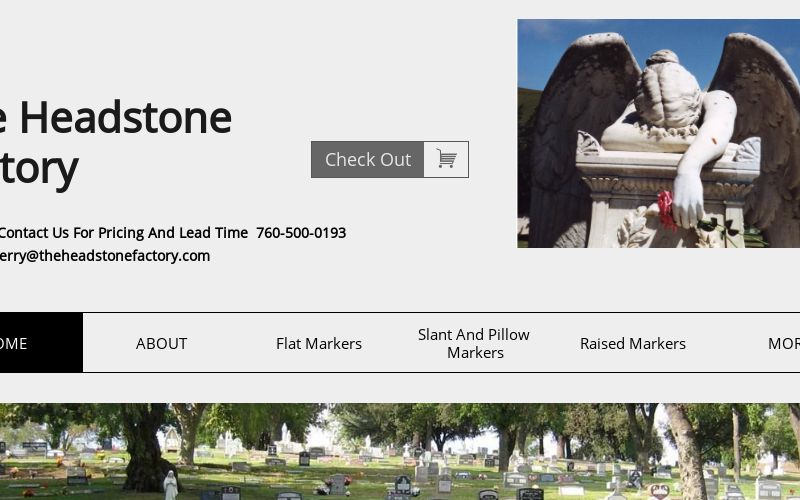Viewport: 800px width, 500px height.
Task: Click the word Headstone in the title
Action: pos(126,117)
